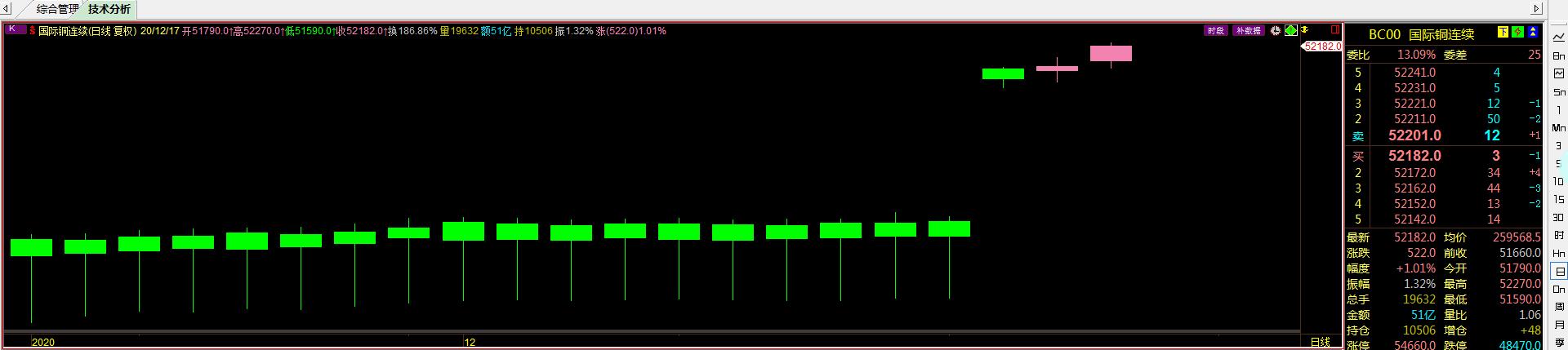The height and width of the screenshot is (350, 1568).
Task: Click the 最高 value 52270.0
Action: click(1521, 284)
